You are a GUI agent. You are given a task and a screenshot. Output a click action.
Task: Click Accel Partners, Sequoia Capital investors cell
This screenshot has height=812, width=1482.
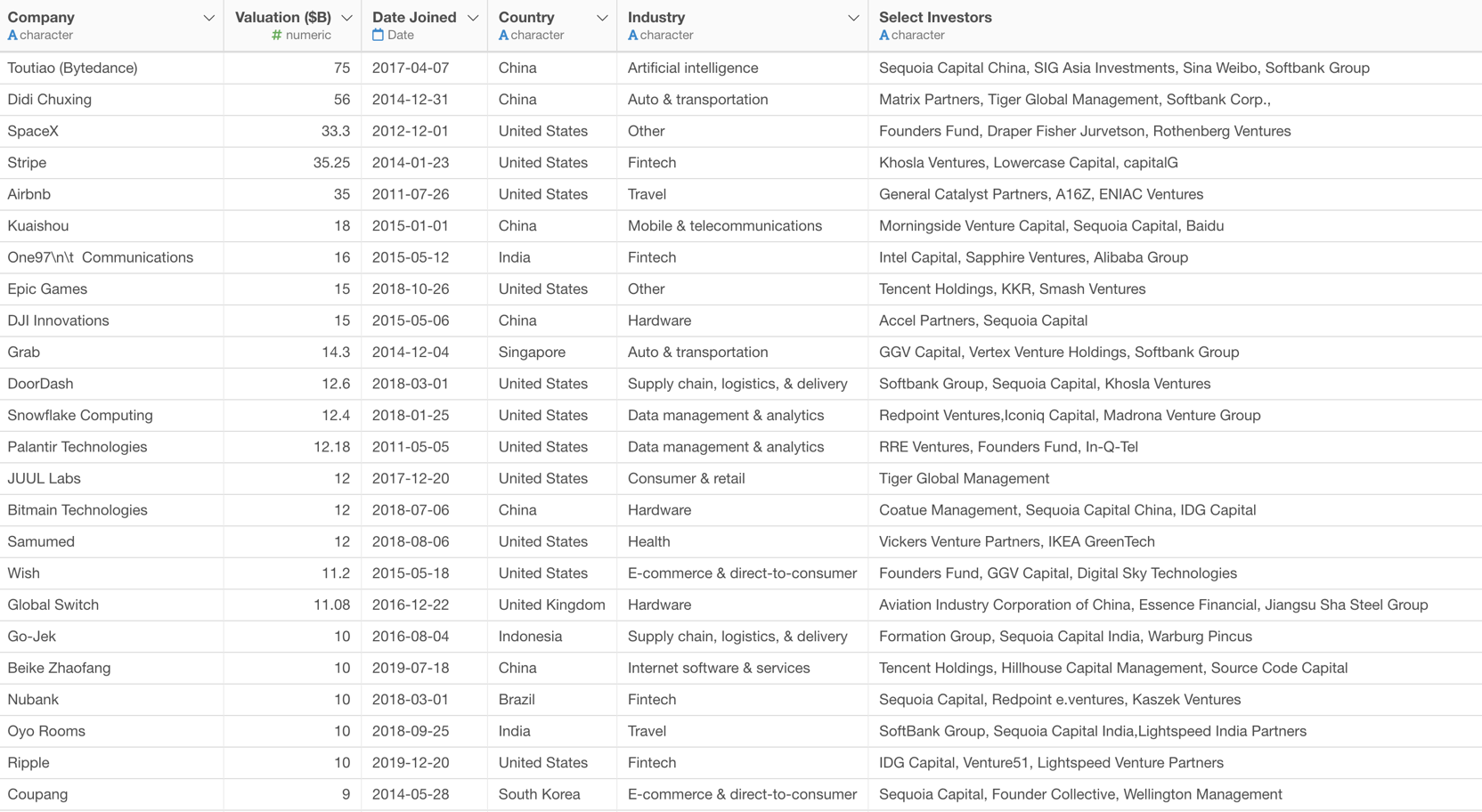pyautogui.click(x=983, y=321)
